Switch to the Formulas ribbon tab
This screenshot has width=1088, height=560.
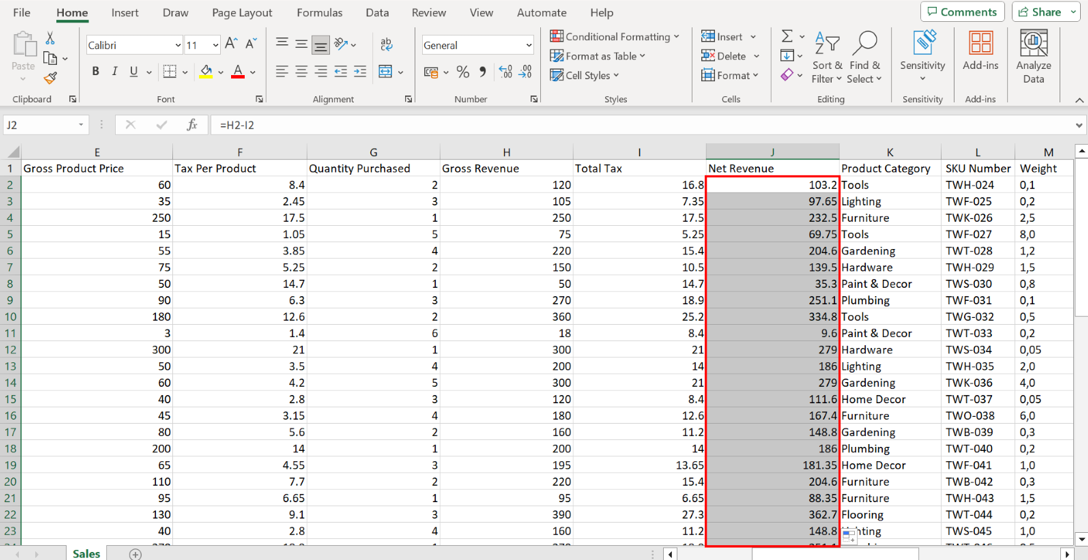click(x=319, y=13)
